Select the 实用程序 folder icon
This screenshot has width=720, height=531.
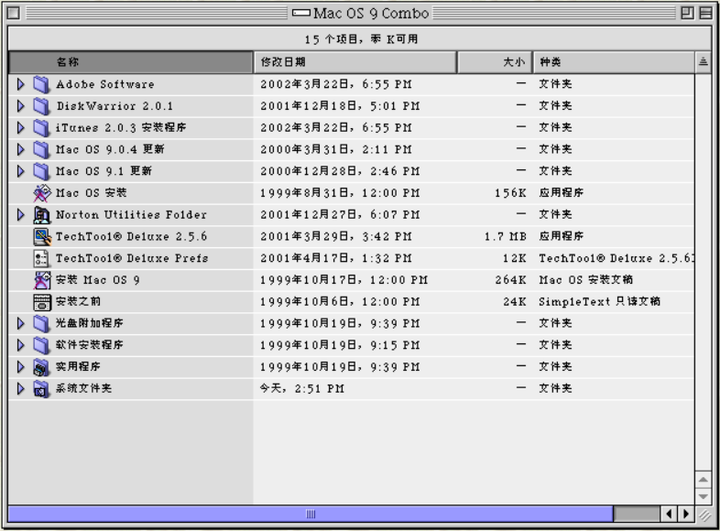41,367
